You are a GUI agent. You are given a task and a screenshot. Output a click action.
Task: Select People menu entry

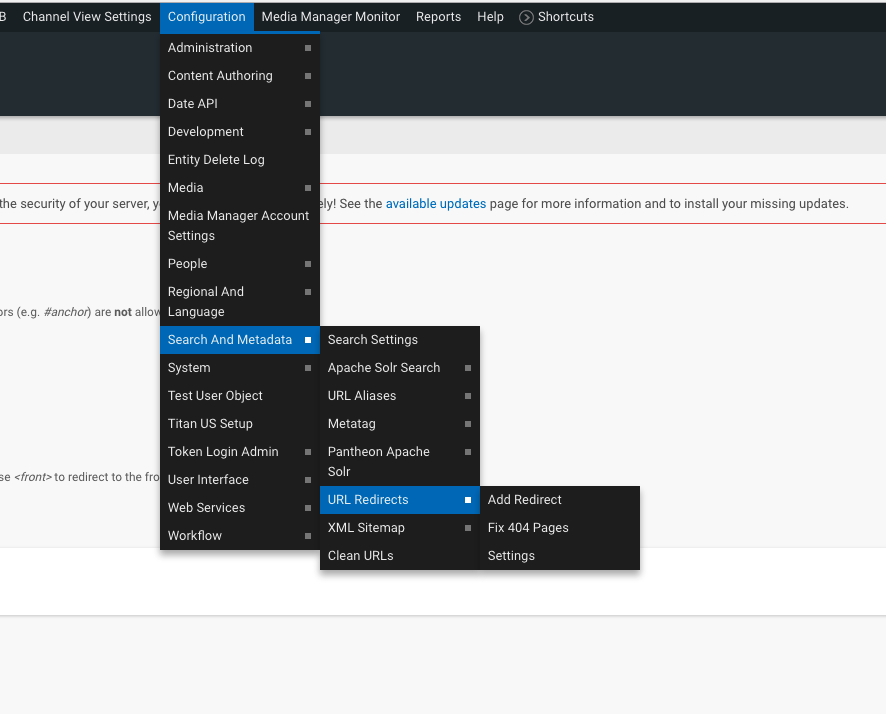click(240, 264)
